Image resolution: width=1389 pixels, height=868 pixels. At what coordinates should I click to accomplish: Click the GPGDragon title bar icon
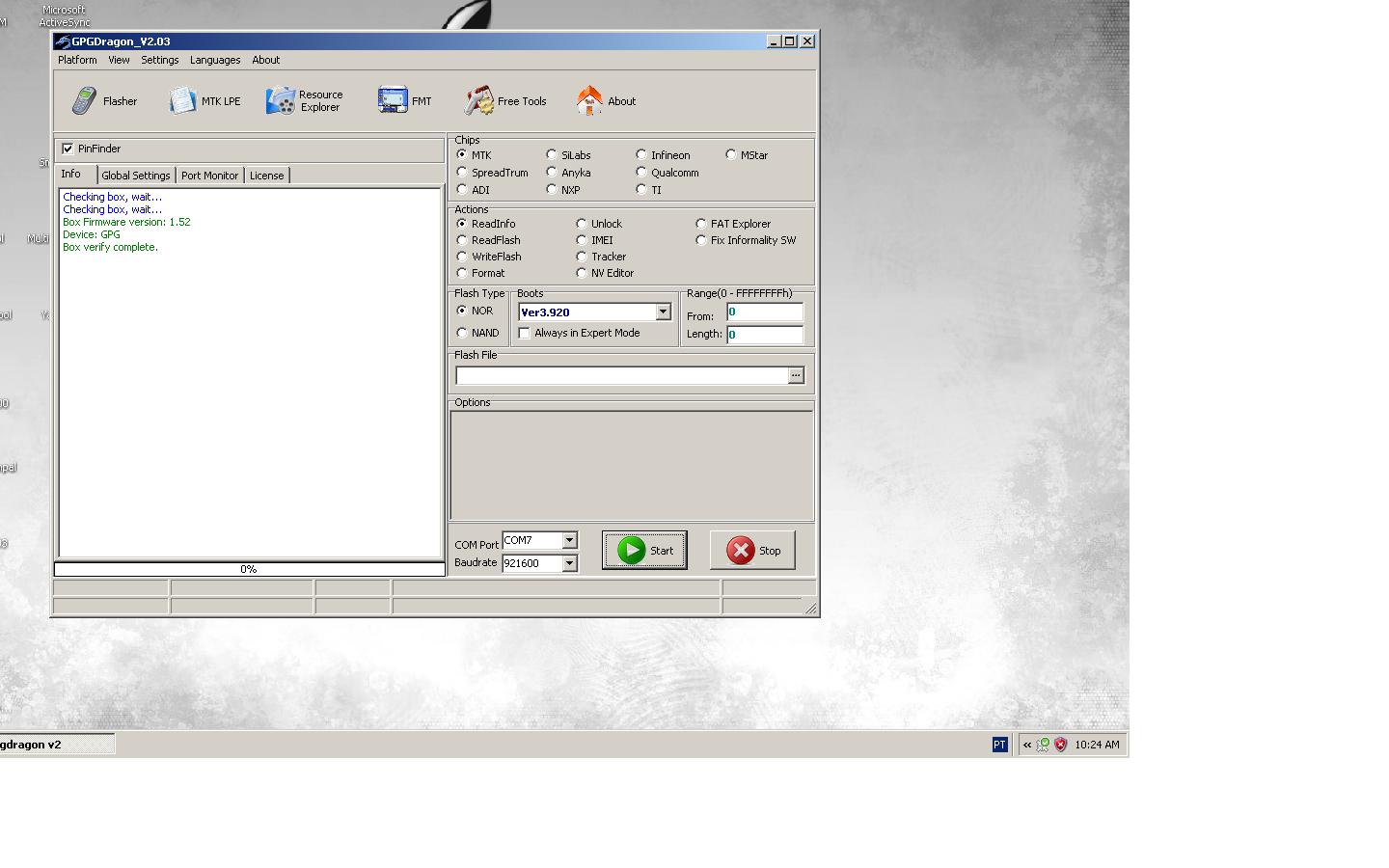click(63, 41)
